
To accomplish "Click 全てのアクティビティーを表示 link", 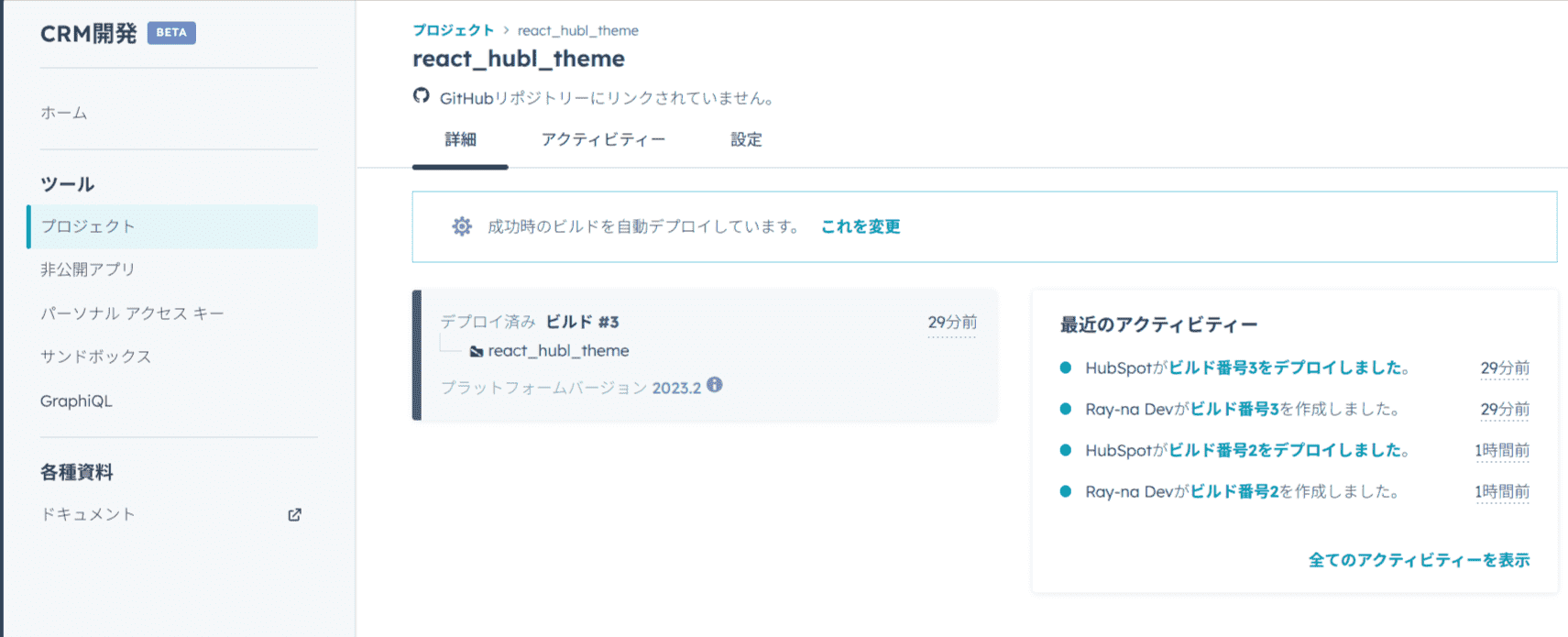I will 1419,560.
